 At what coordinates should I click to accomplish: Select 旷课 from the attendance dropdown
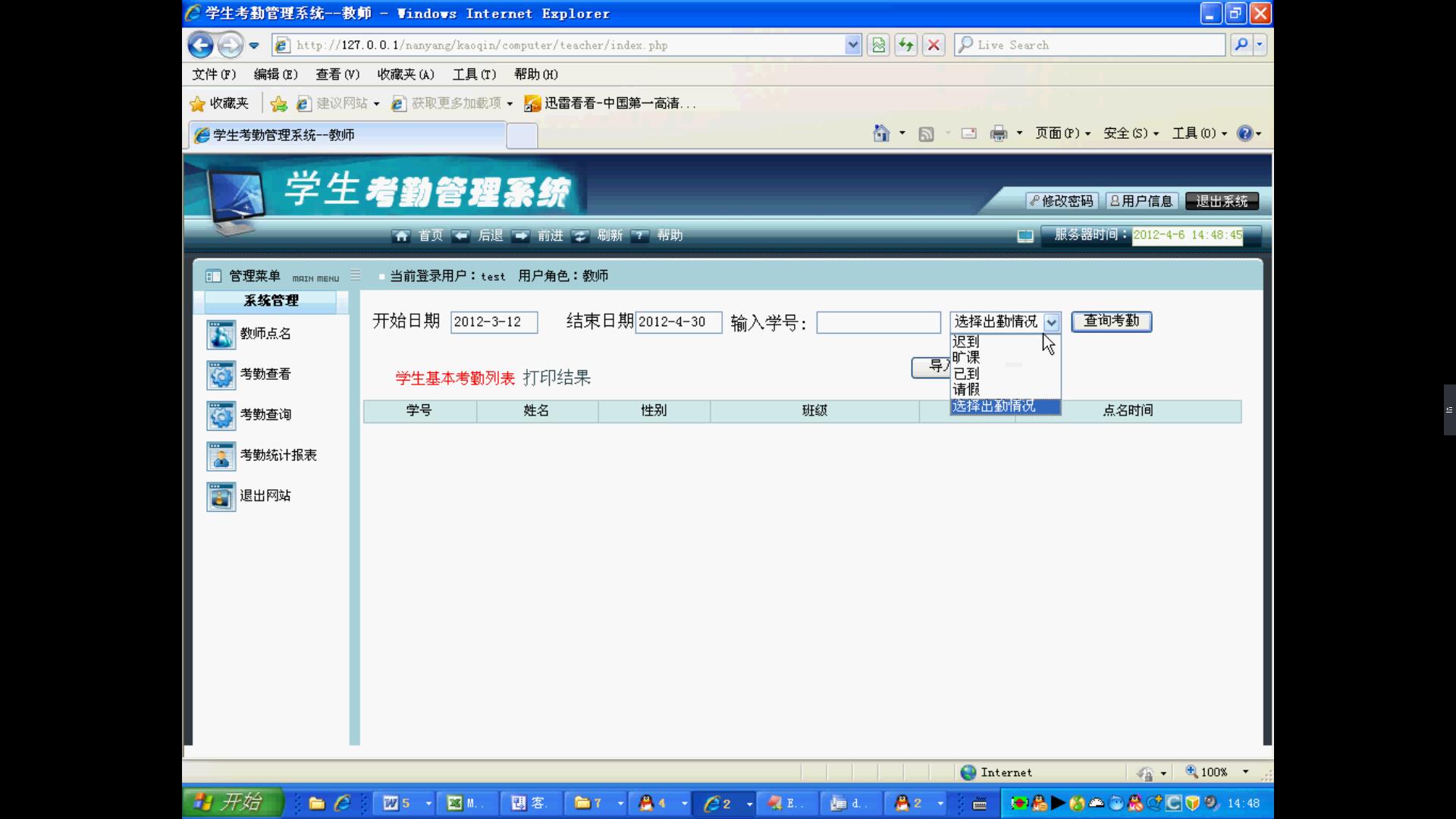click(x=1005, y=358)
